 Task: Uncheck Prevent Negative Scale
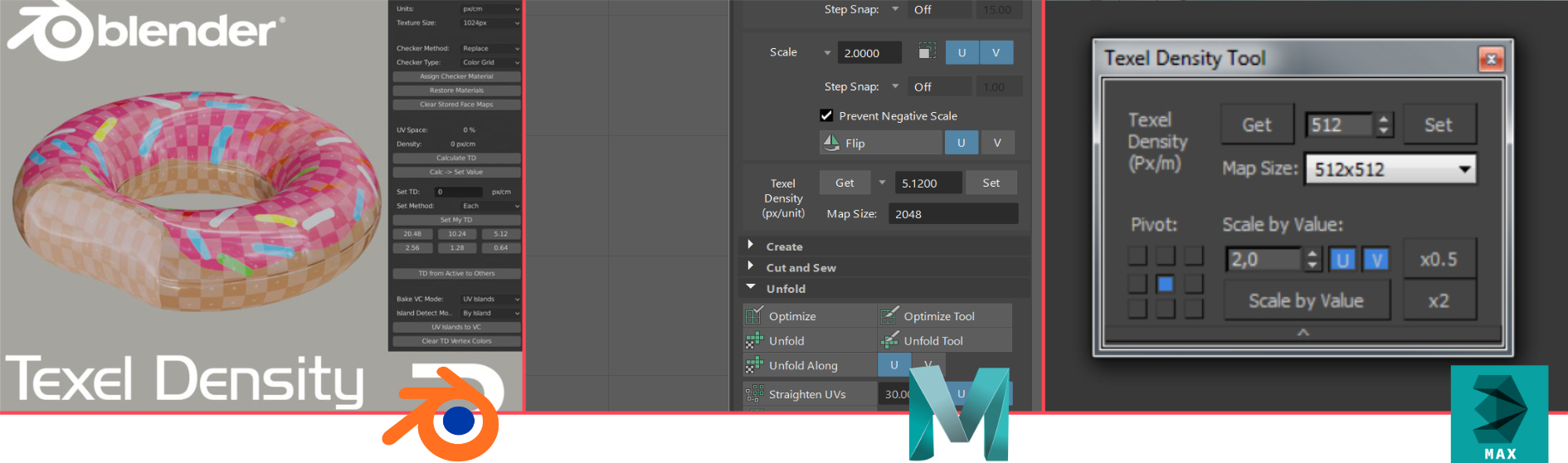[826, 115]
